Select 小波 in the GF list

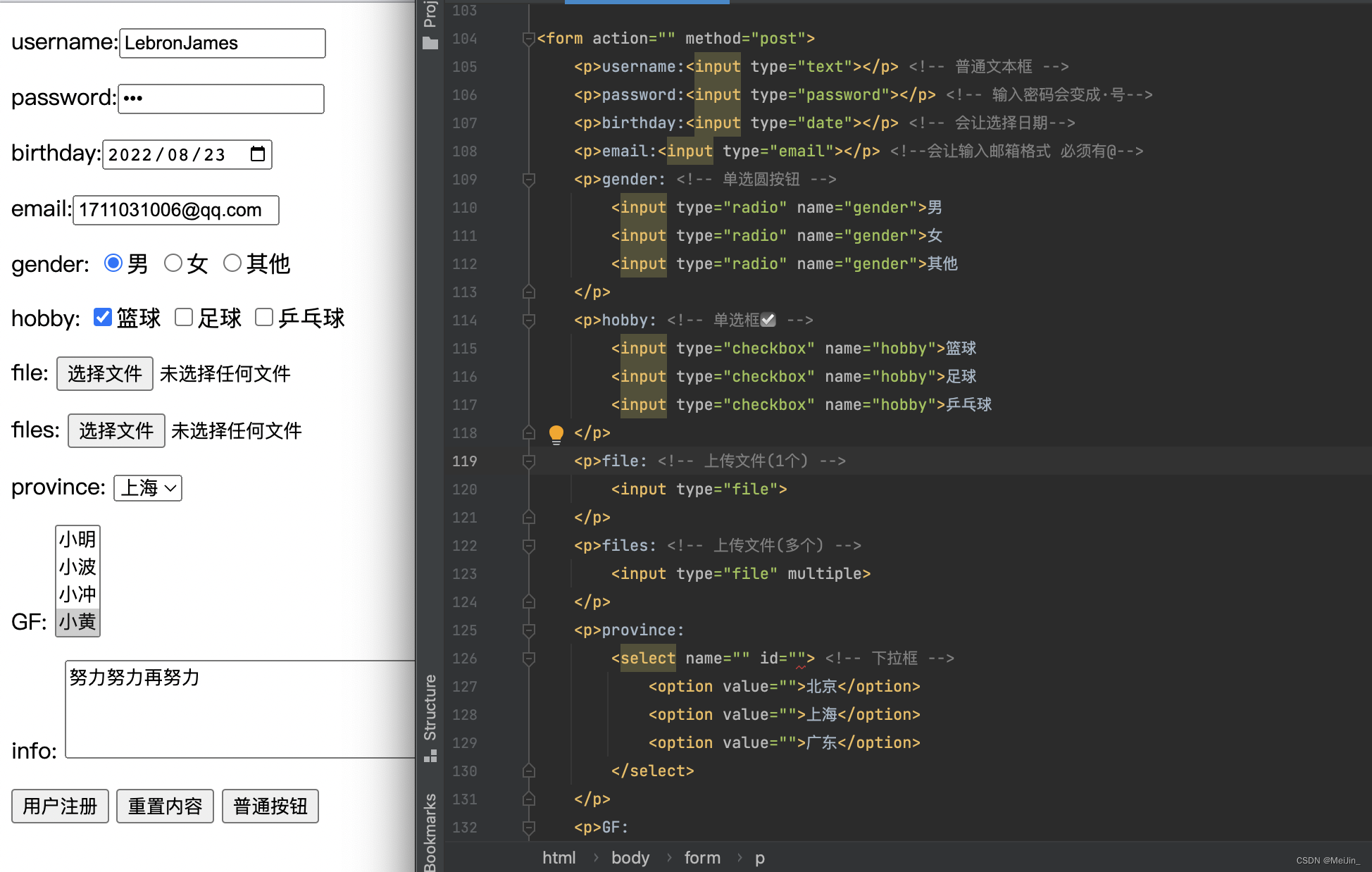77,567
